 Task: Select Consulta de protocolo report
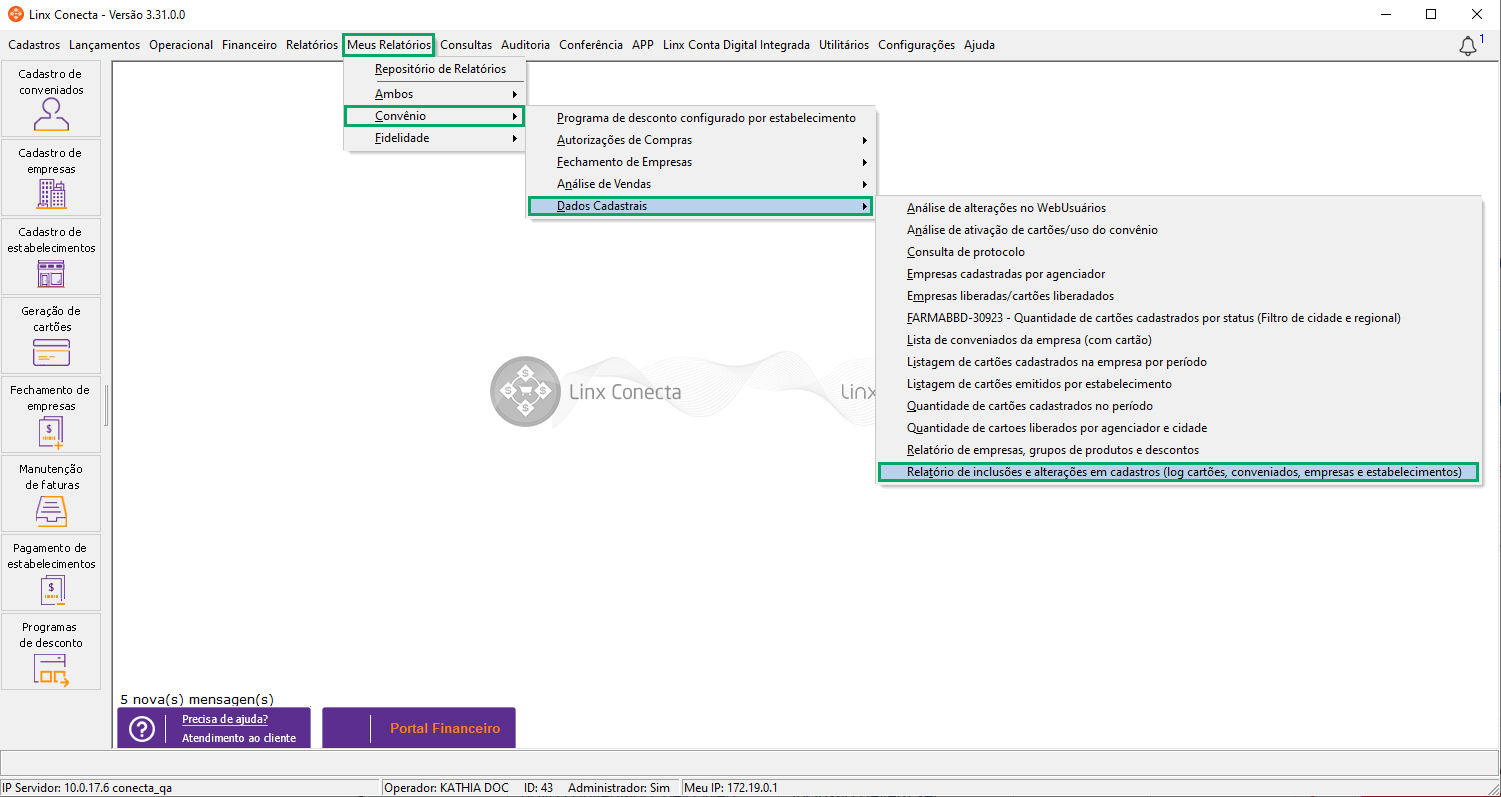[x=1179, y=252]
